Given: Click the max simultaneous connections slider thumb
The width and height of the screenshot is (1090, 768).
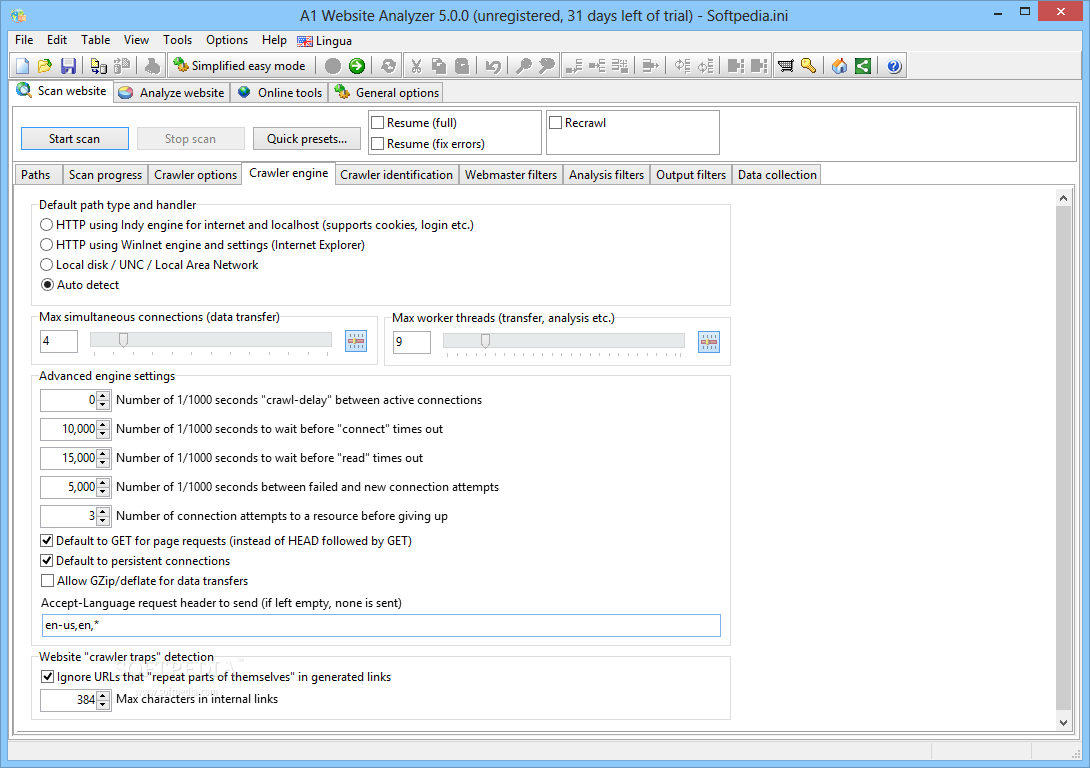Looking at the screenshot, I should [123, 340].
